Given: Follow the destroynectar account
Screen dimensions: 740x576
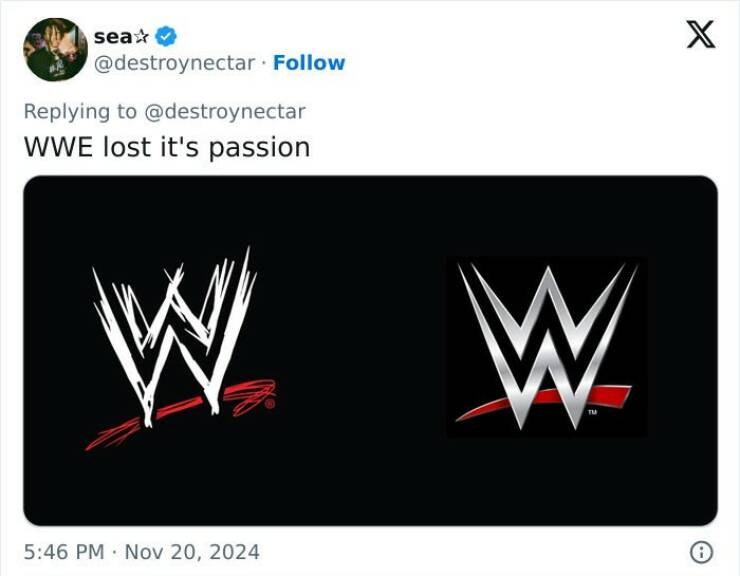Looking at the screenshot, I should click(309, 62).
